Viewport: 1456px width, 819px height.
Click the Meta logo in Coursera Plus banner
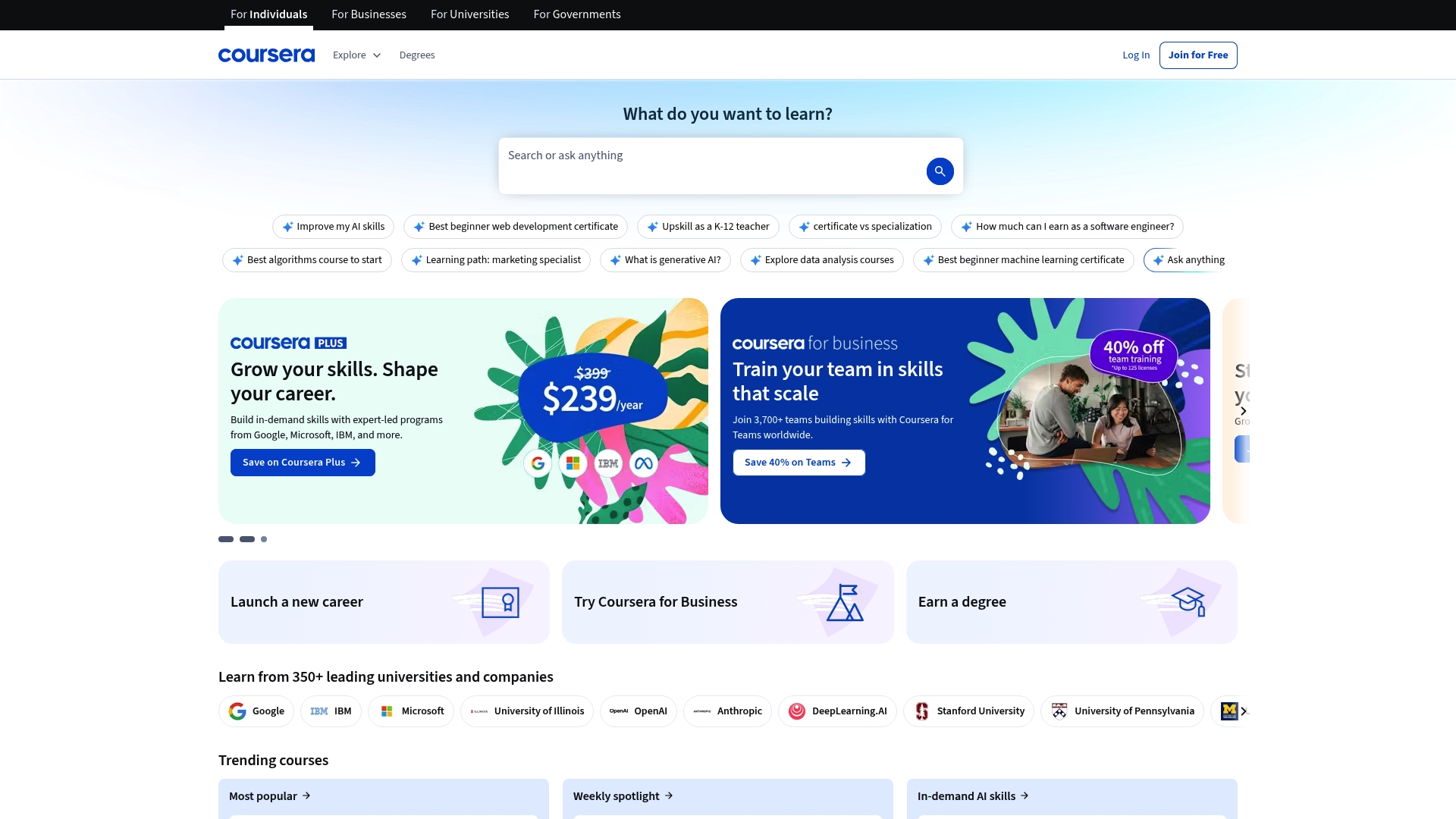(x=644, y=463)
